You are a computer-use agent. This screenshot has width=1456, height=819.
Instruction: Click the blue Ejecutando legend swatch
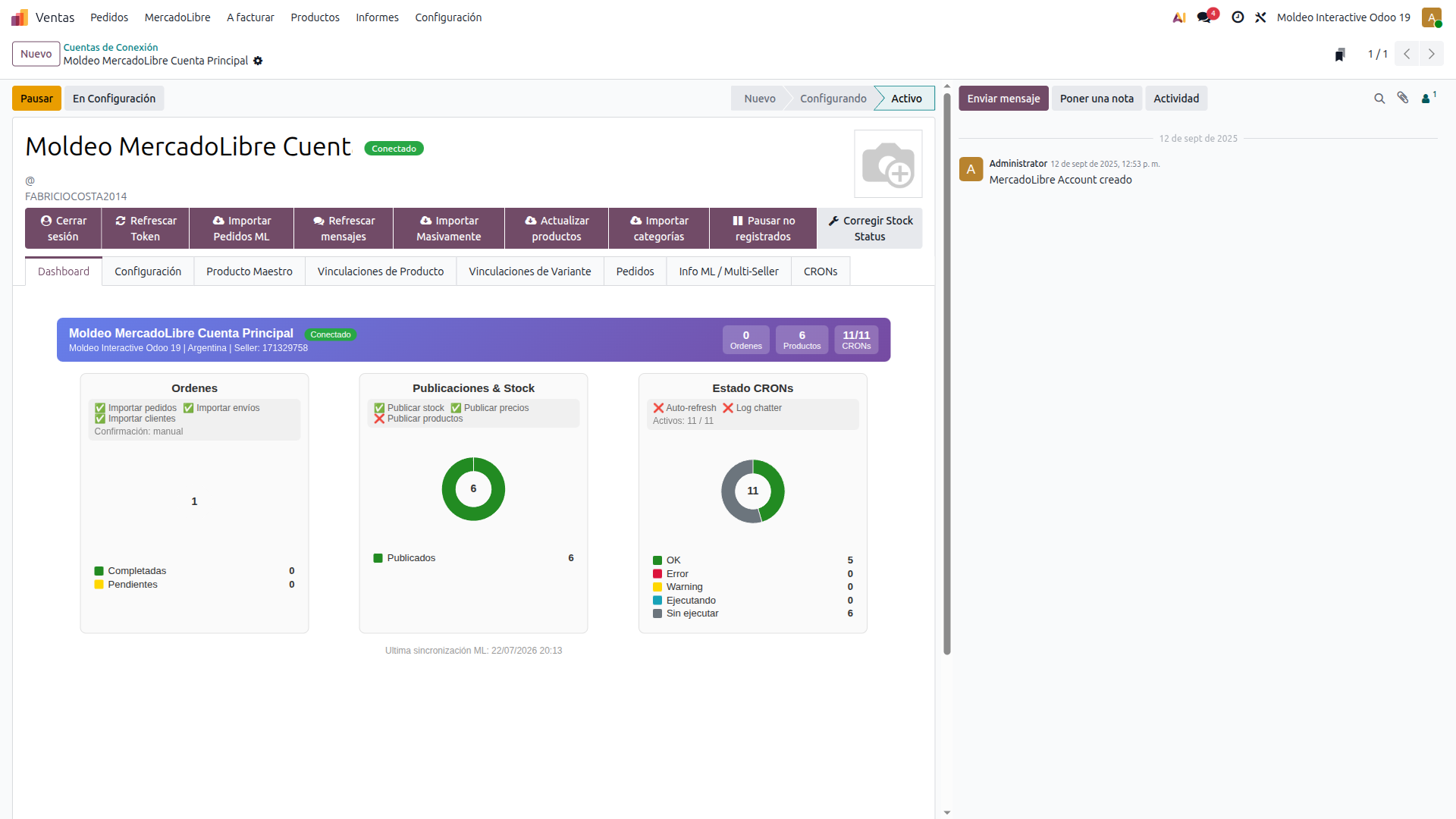[x=657, y=601]
